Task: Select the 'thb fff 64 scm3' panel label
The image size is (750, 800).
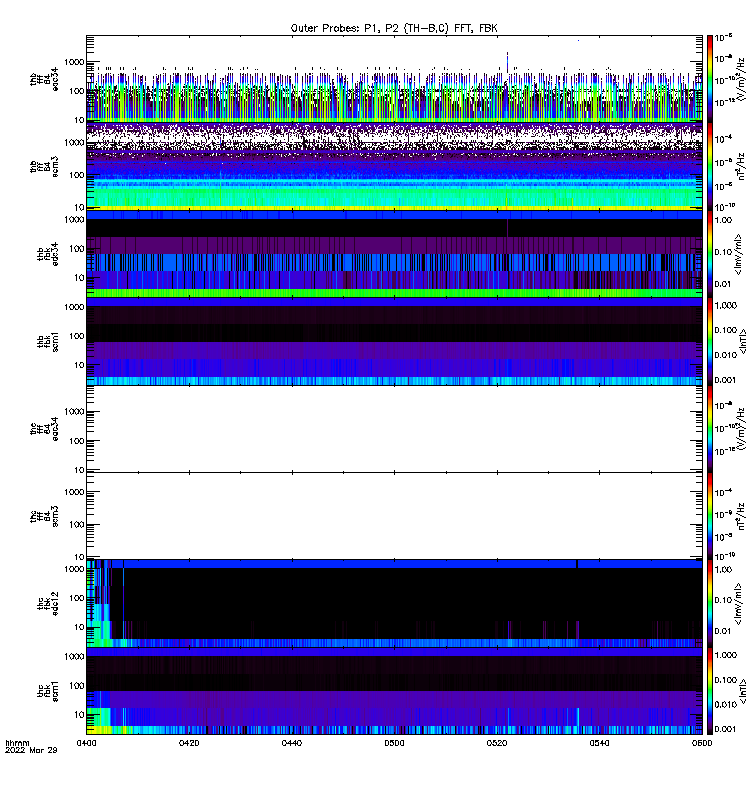Action: 44,166
